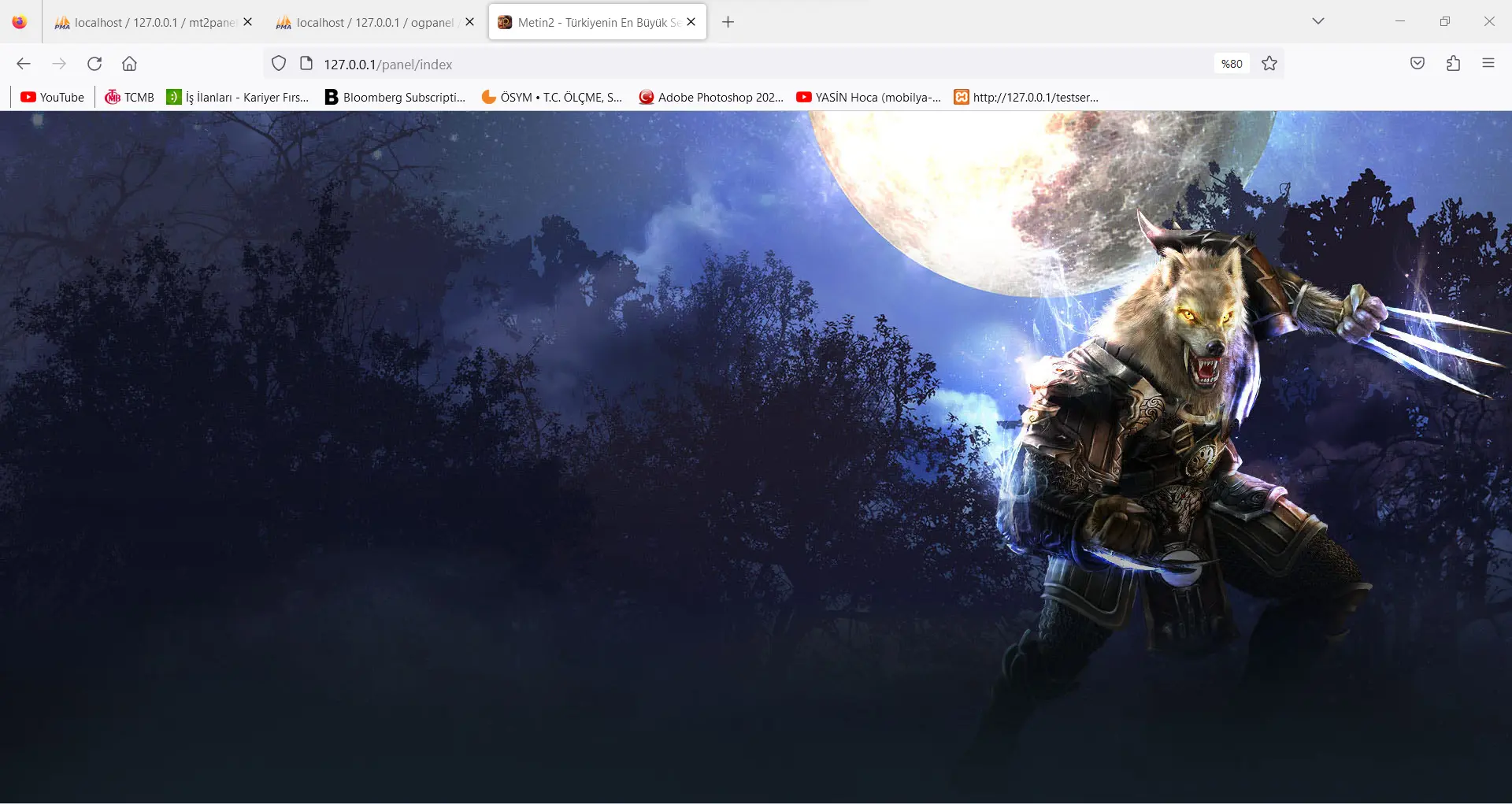Viewport: 1512px width, 804px height.
Task: Open the extensions puzzle icon
Action: click(x=1453, y=64)
